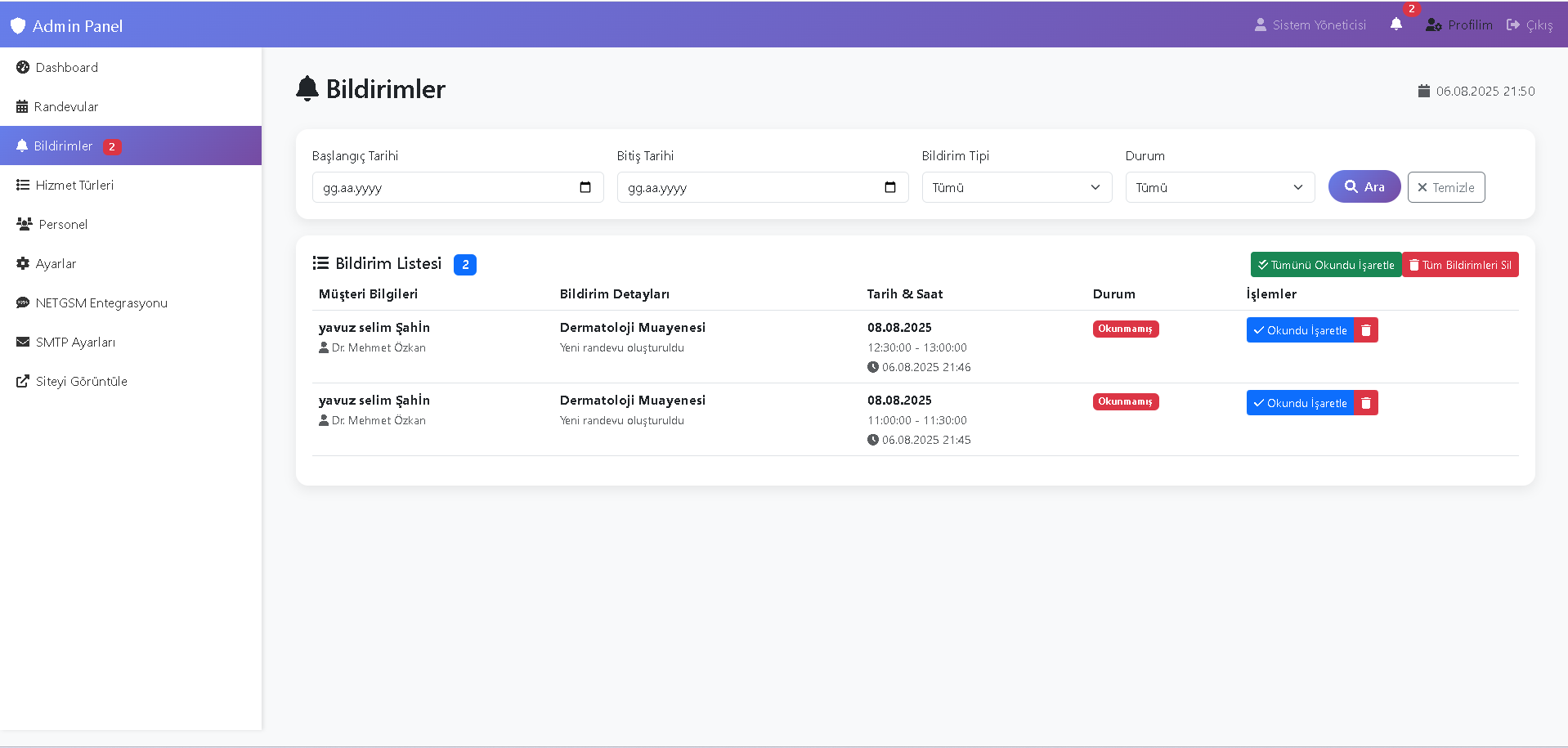Click the Admin Panel shield logo
Image resolution: width=1568 pixels, height=748 pixels.
18,26
